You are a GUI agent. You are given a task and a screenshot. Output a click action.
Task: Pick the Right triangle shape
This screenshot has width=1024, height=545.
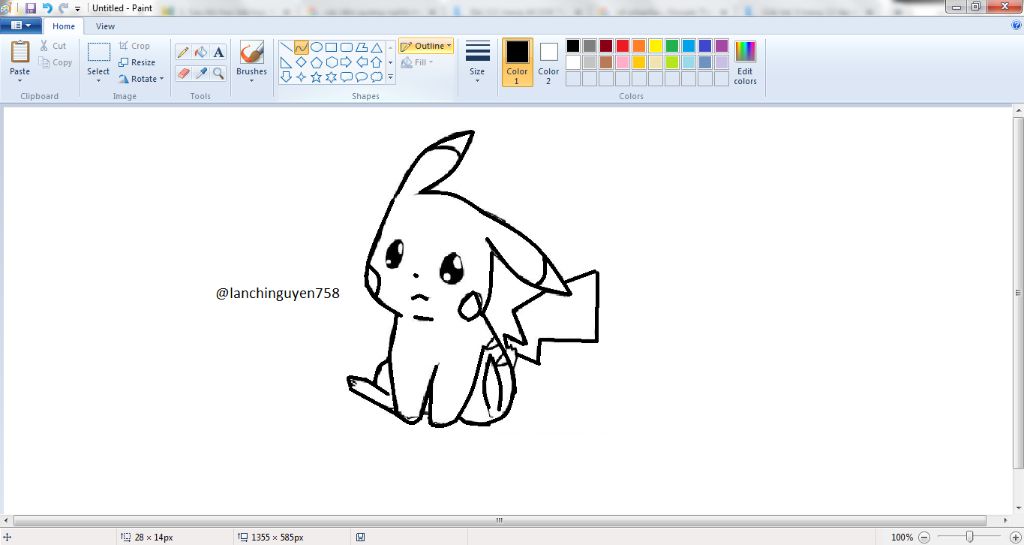(x=286, y=63)
